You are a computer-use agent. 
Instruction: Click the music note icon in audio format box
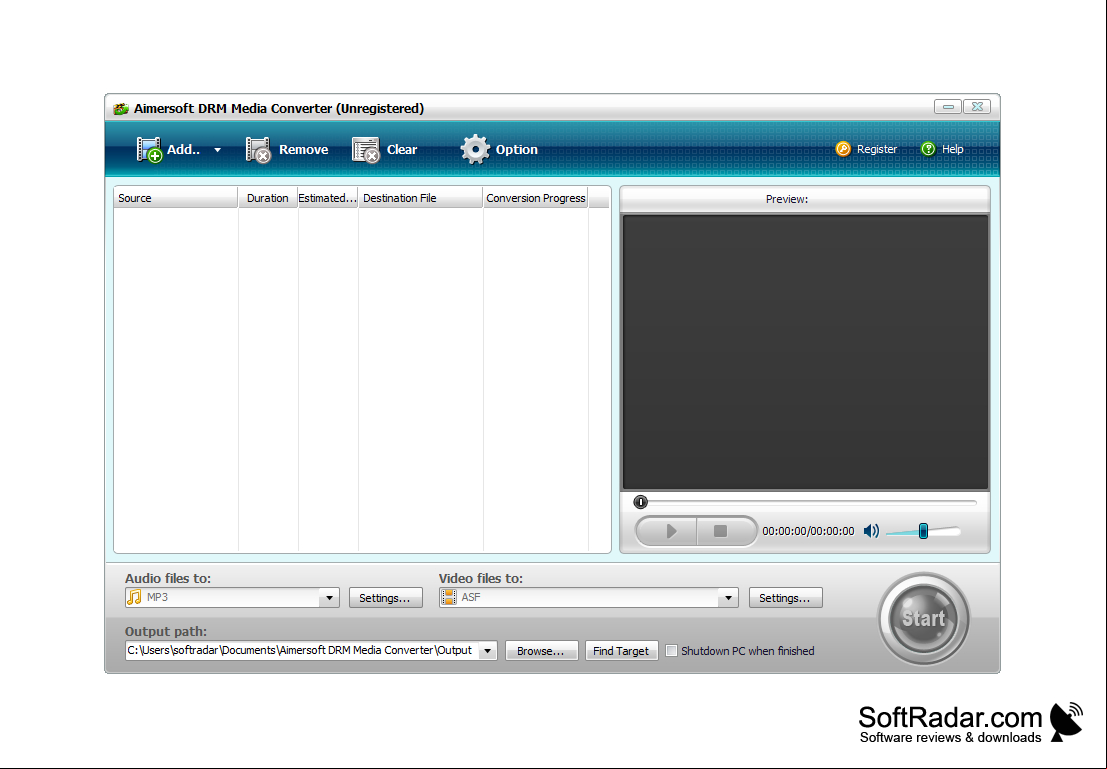click(x=134, y=597)
